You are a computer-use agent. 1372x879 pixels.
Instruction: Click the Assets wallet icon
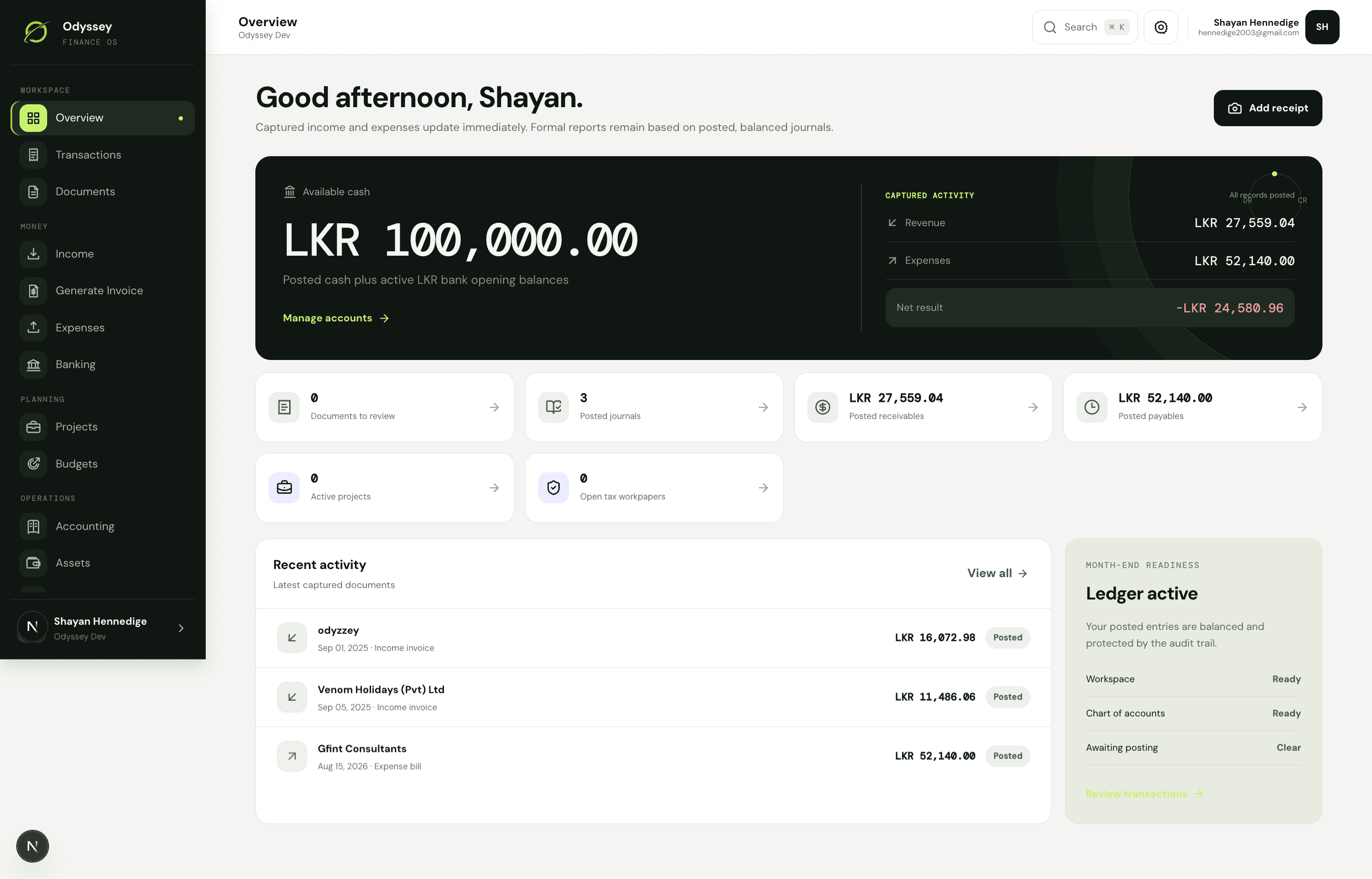pos(33,563)
